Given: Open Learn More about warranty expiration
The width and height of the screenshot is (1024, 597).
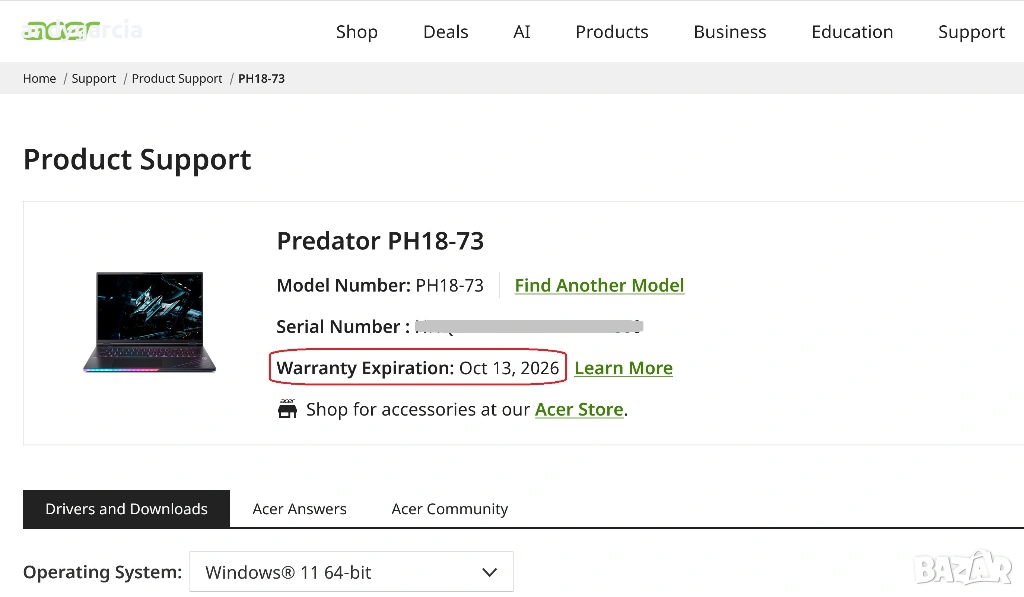Looking at the screenshot, I should tap(623, 368).
